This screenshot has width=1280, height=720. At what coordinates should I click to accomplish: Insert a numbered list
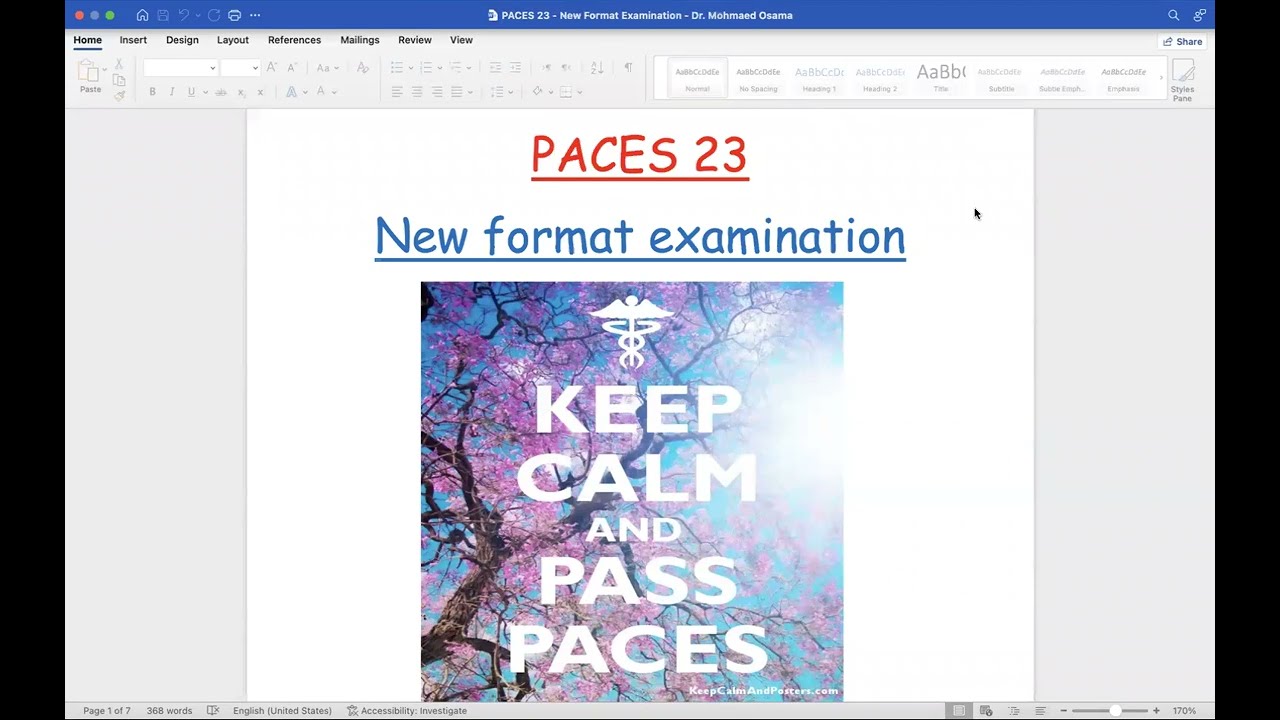click(x=426, y=67)
